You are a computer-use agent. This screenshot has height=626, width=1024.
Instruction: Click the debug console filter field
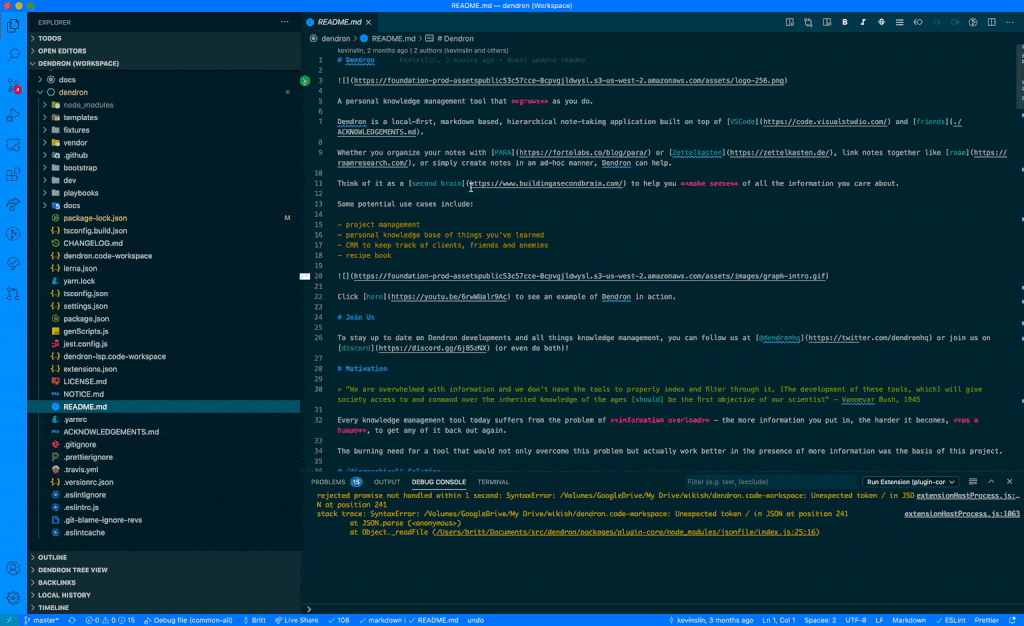tap(769, 482)
